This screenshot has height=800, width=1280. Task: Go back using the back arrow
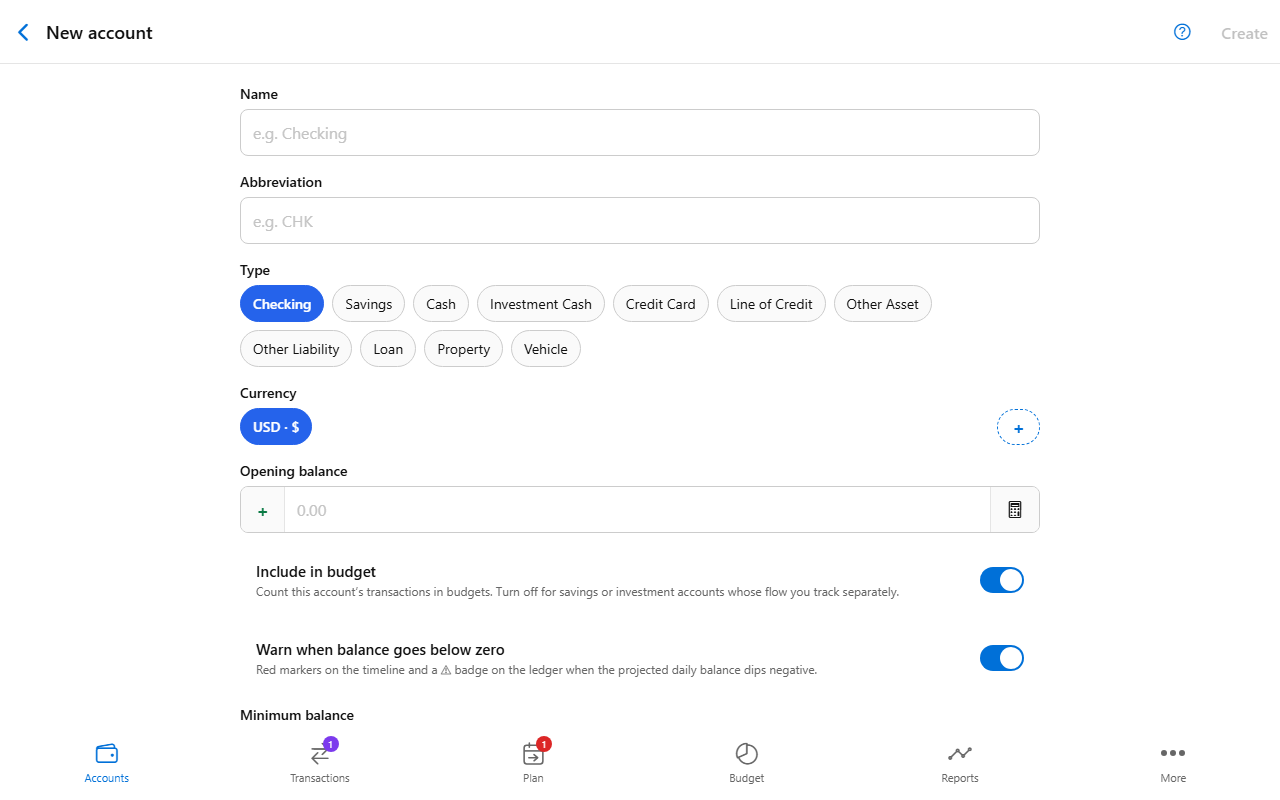[23, 33]
